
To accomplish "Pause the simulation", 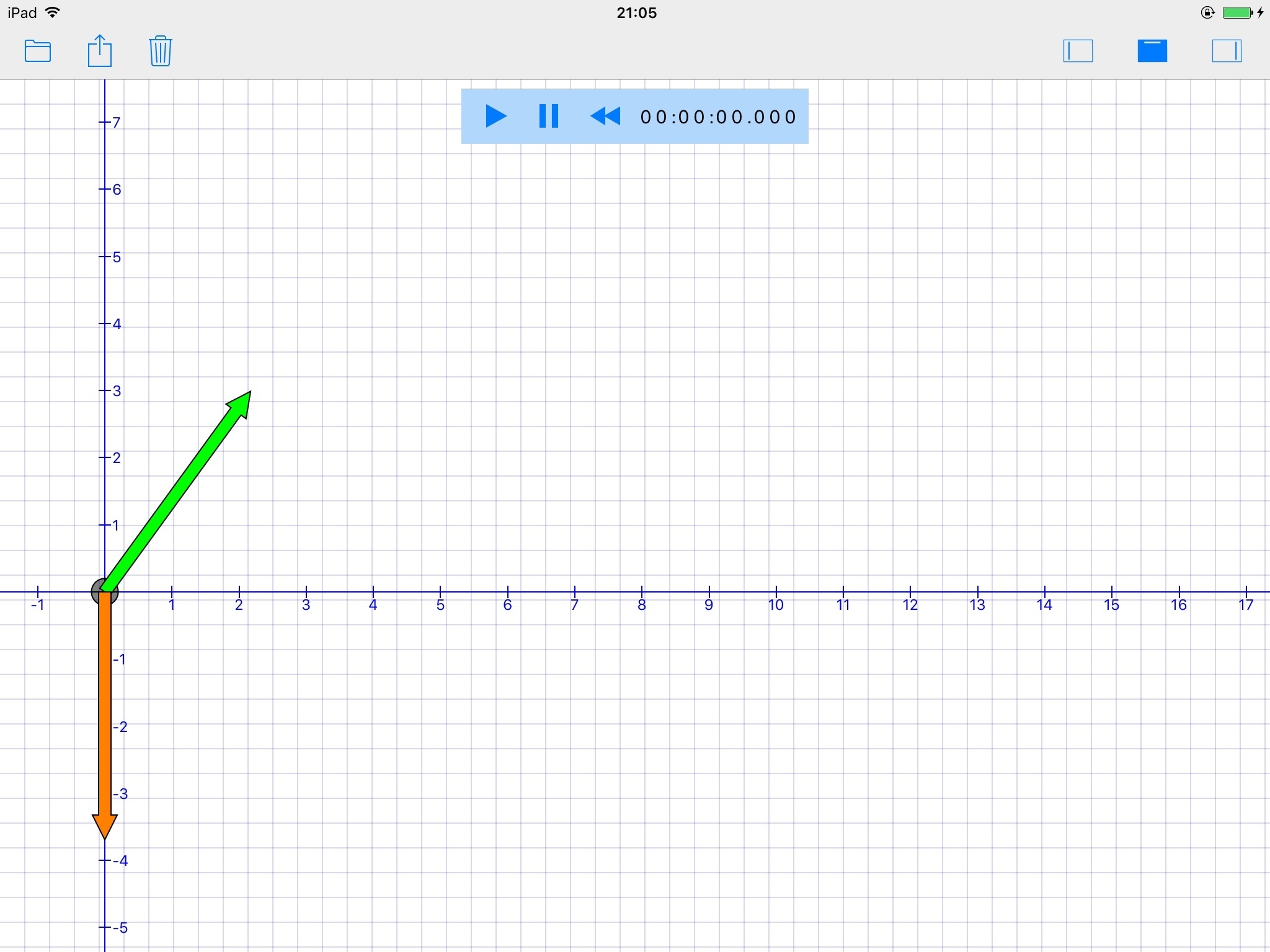I will (548, 117).
